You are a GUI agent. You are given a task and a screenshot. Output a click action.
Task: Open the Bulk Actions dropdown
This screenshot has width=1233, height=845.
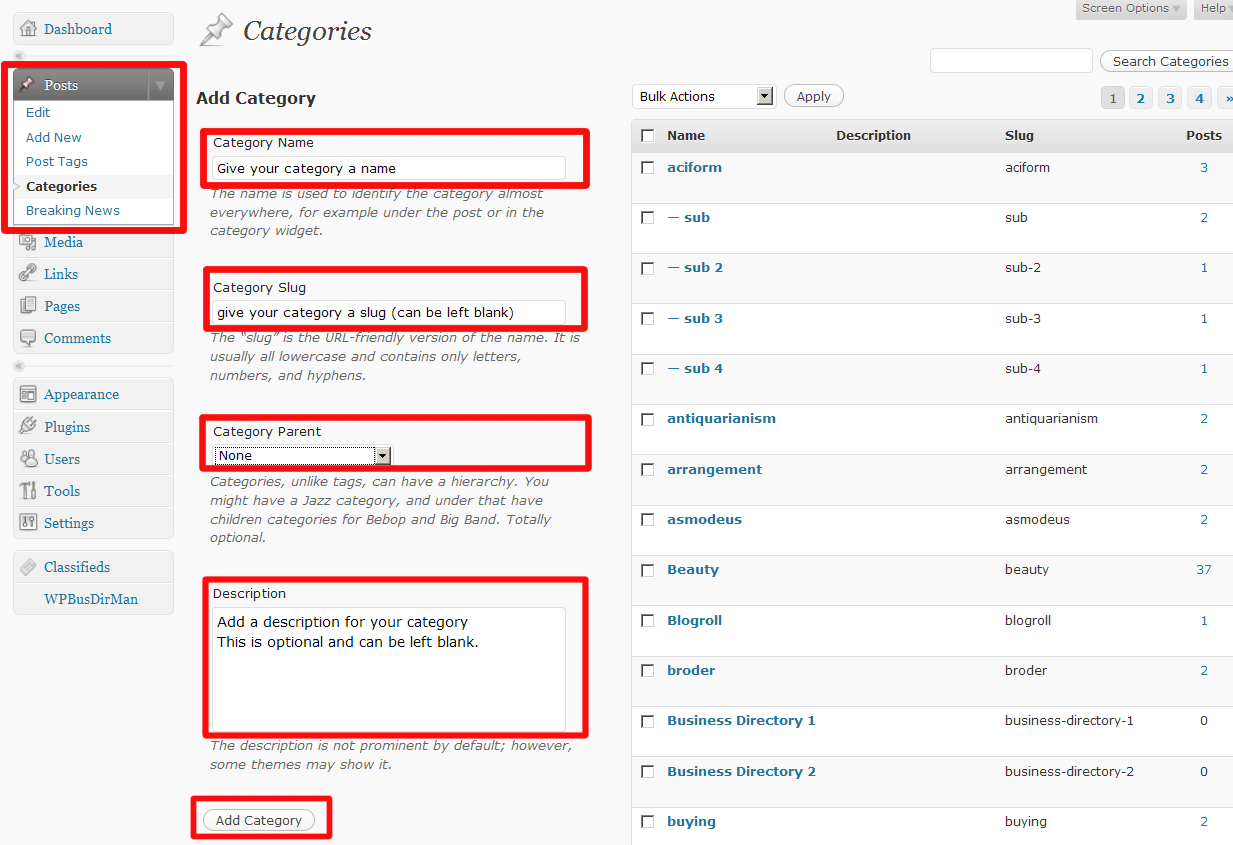(703, 95)
